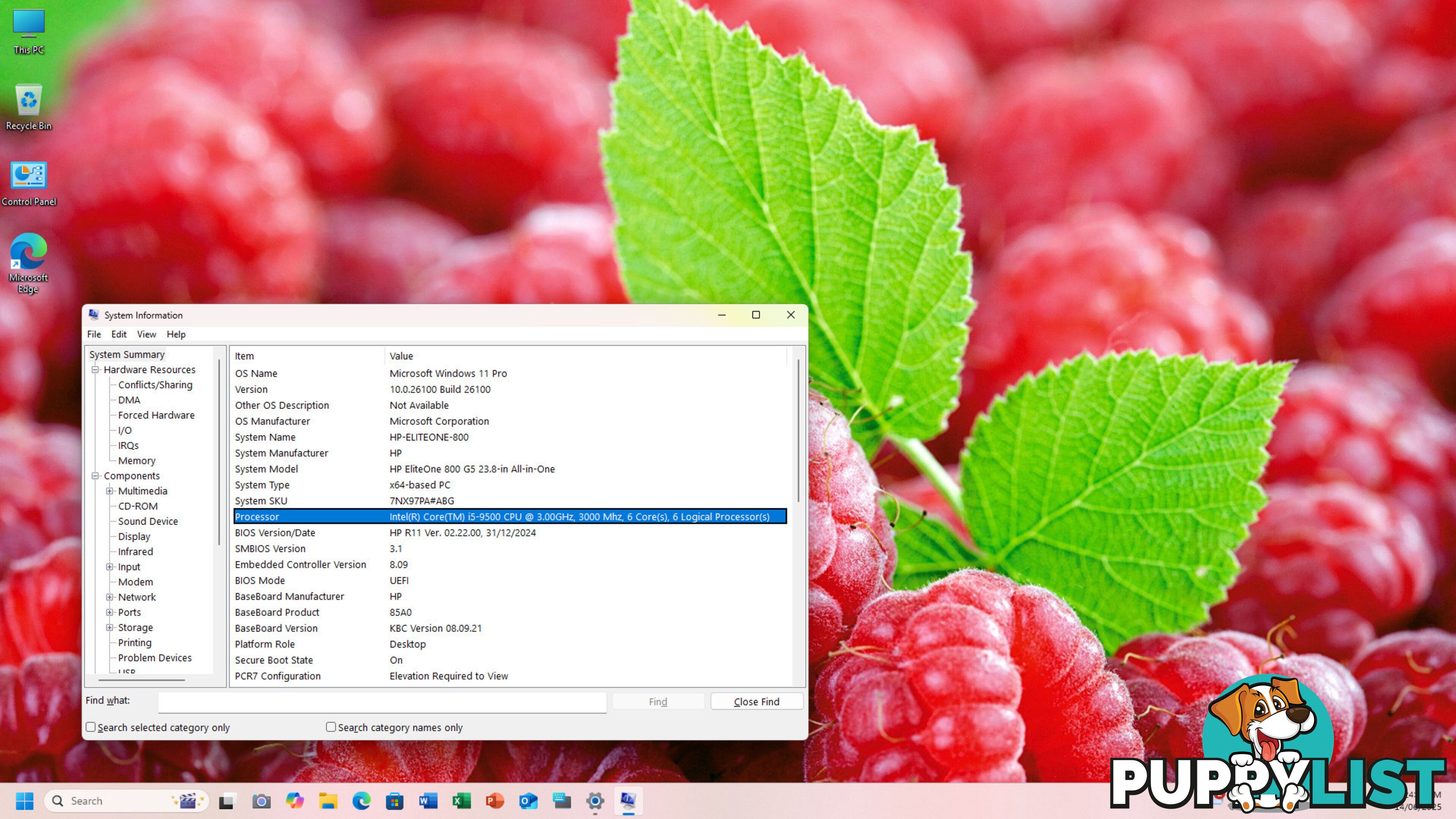1456x819 pixels.
Task: Open This PC desktop icon
Action: click(28, 31)
